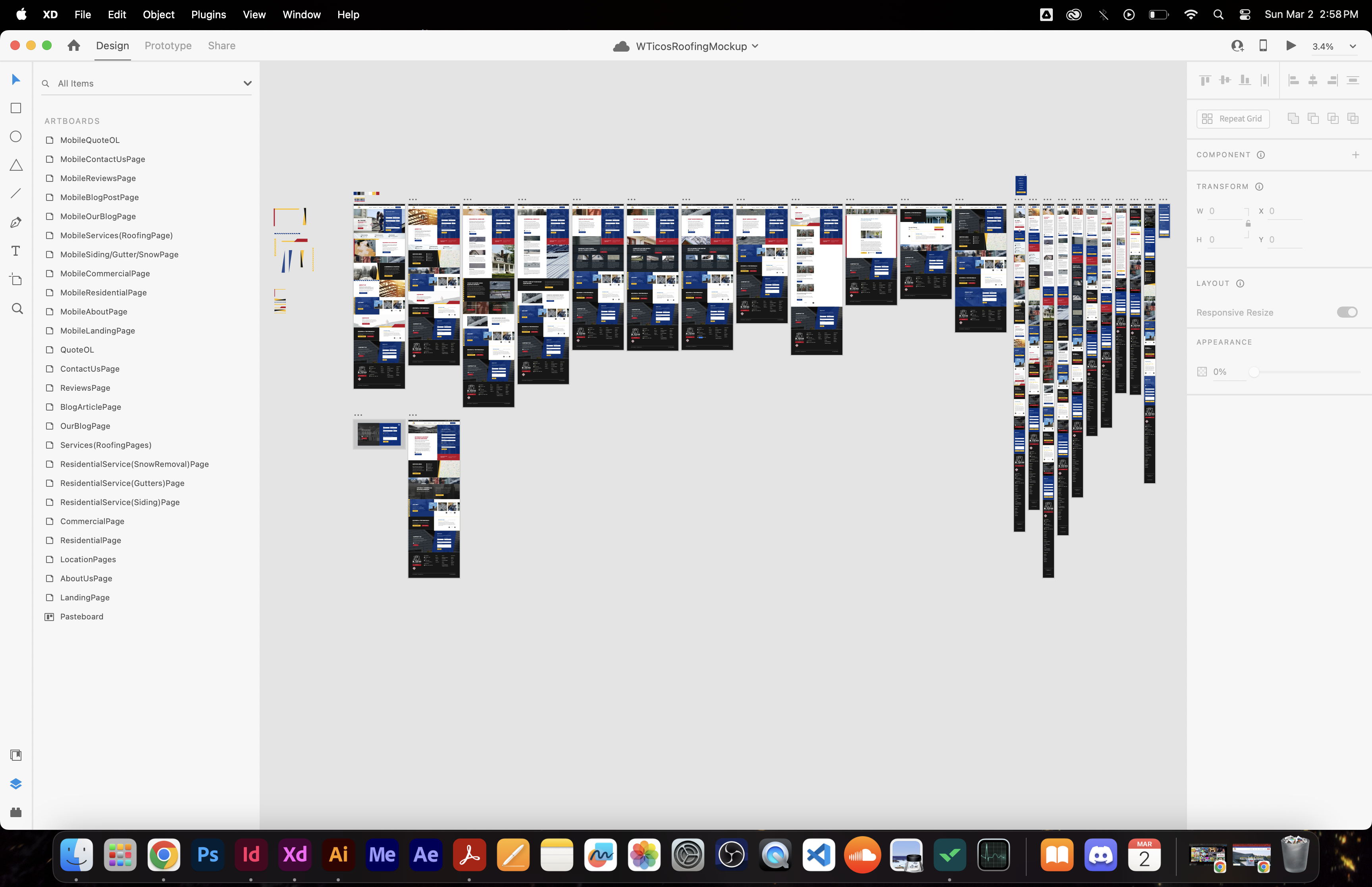Screen dimensions: 1372x887
Task: Select the MobileLandingPage artboard in list
Action: pyautogui.click(x=97, y=331)
